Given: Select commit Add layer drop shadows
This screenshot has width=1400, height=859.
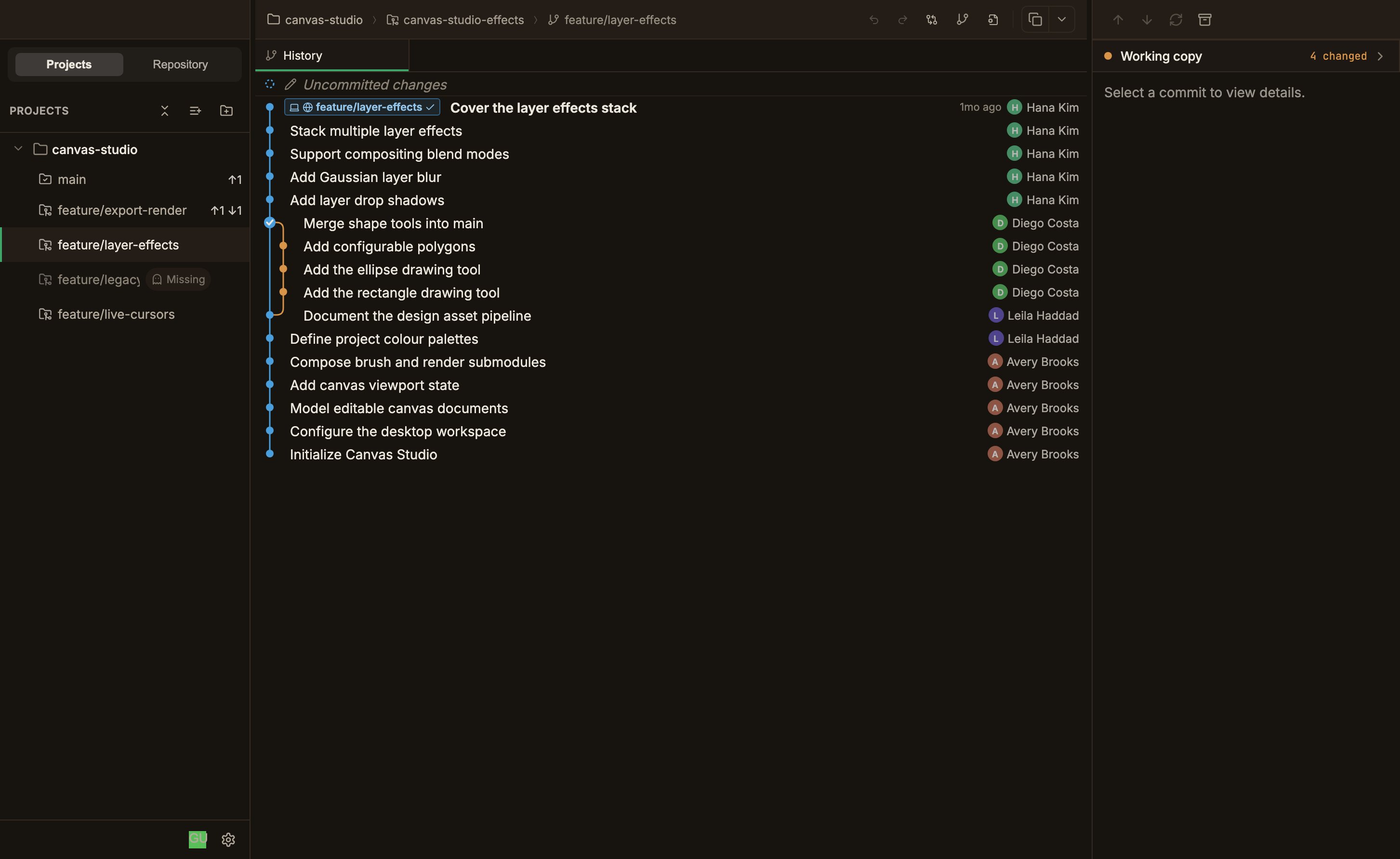Looking at the screenshot, I should pos(671,201).
